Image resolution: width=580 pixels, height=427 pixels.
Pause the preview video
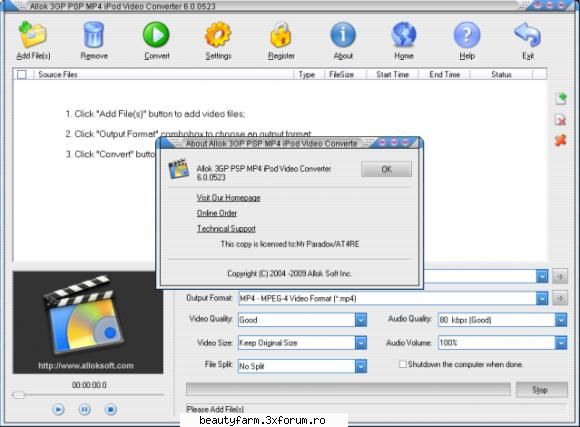tap(84, 409)
